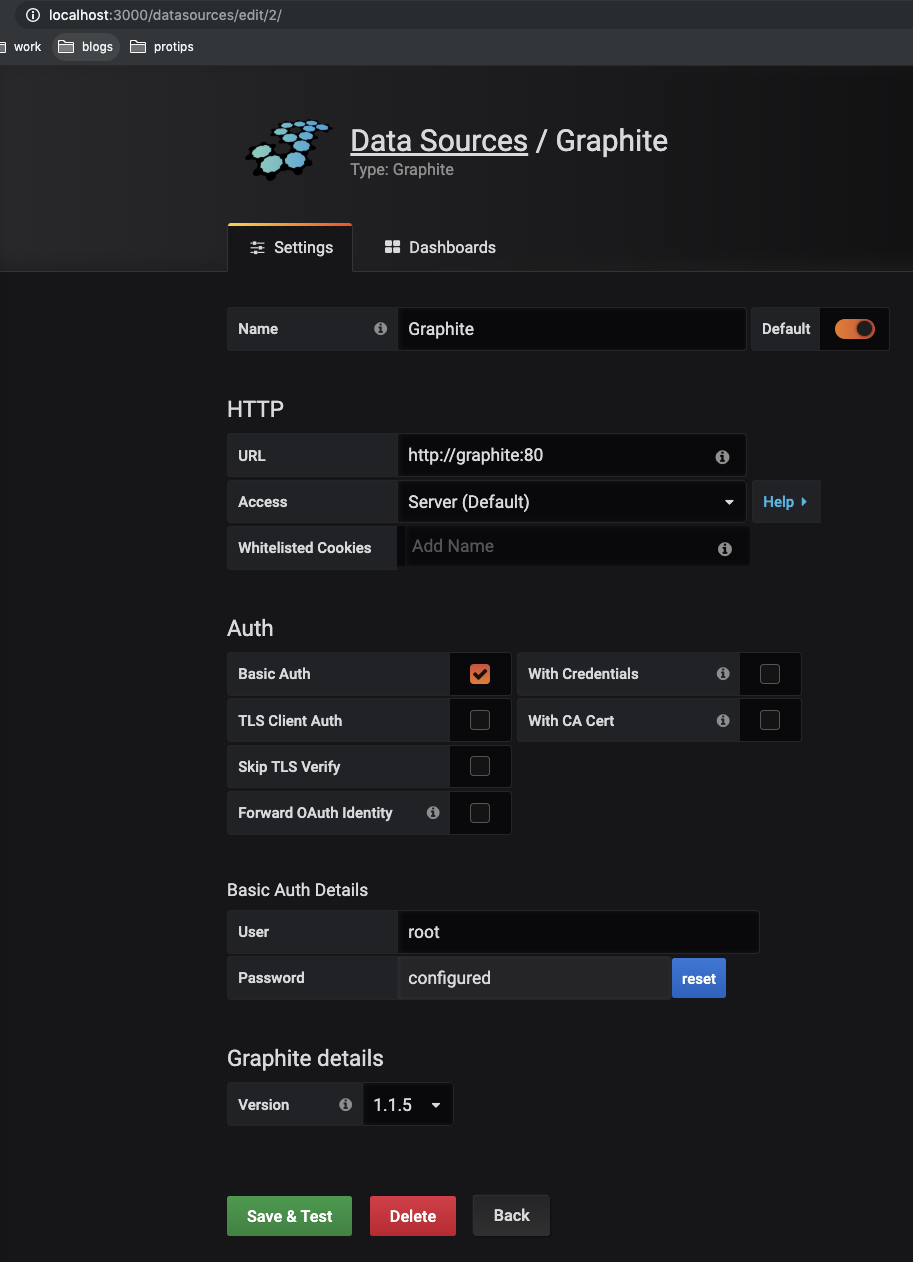This screenshot has width=913, height=1262.
Task: Click the site info icon in address bar
Action: [33, 15]
